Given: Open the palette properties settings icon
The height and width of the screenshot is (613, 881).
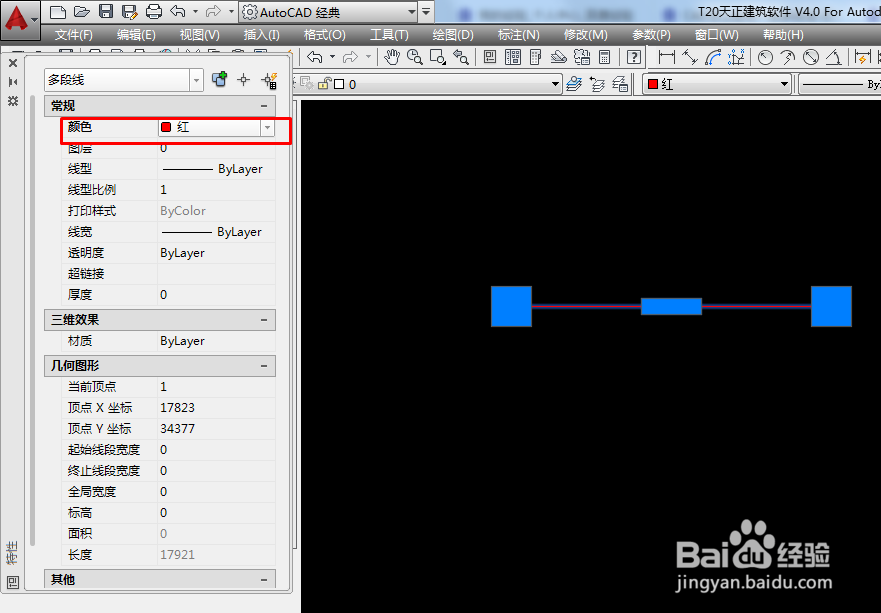Looking at the screenshot, I should click(x=13, y=101).
